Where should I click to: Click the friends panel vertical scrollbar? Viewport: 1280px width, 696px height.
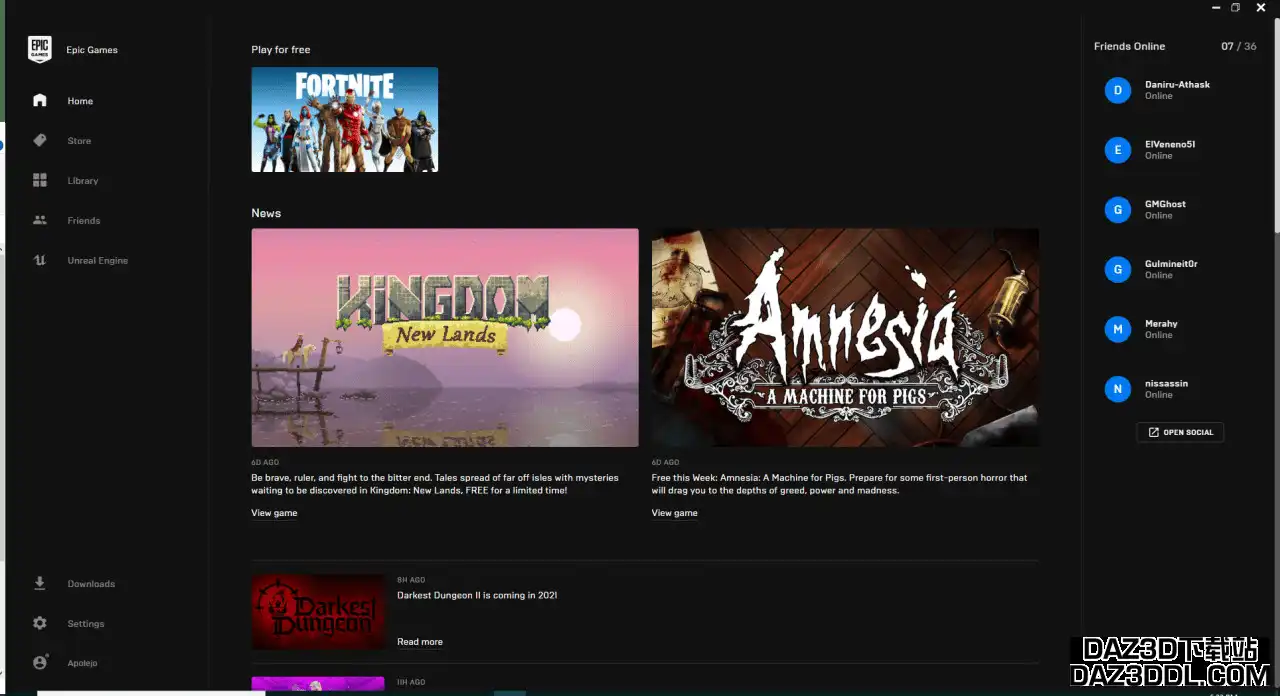point(1277,125)
